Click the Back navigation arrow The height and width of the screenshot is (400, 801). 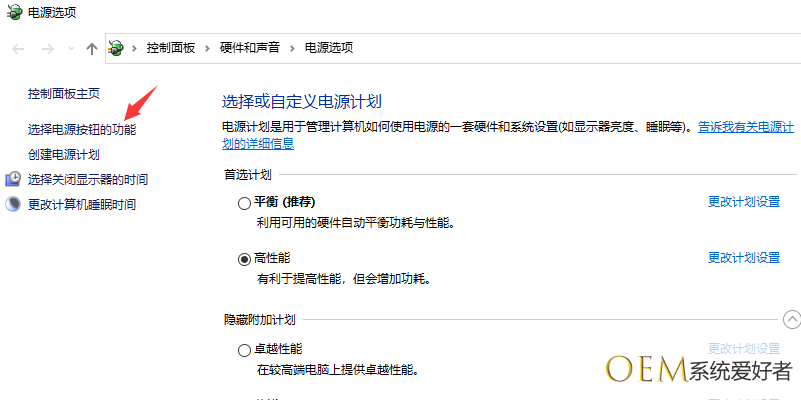18,48
